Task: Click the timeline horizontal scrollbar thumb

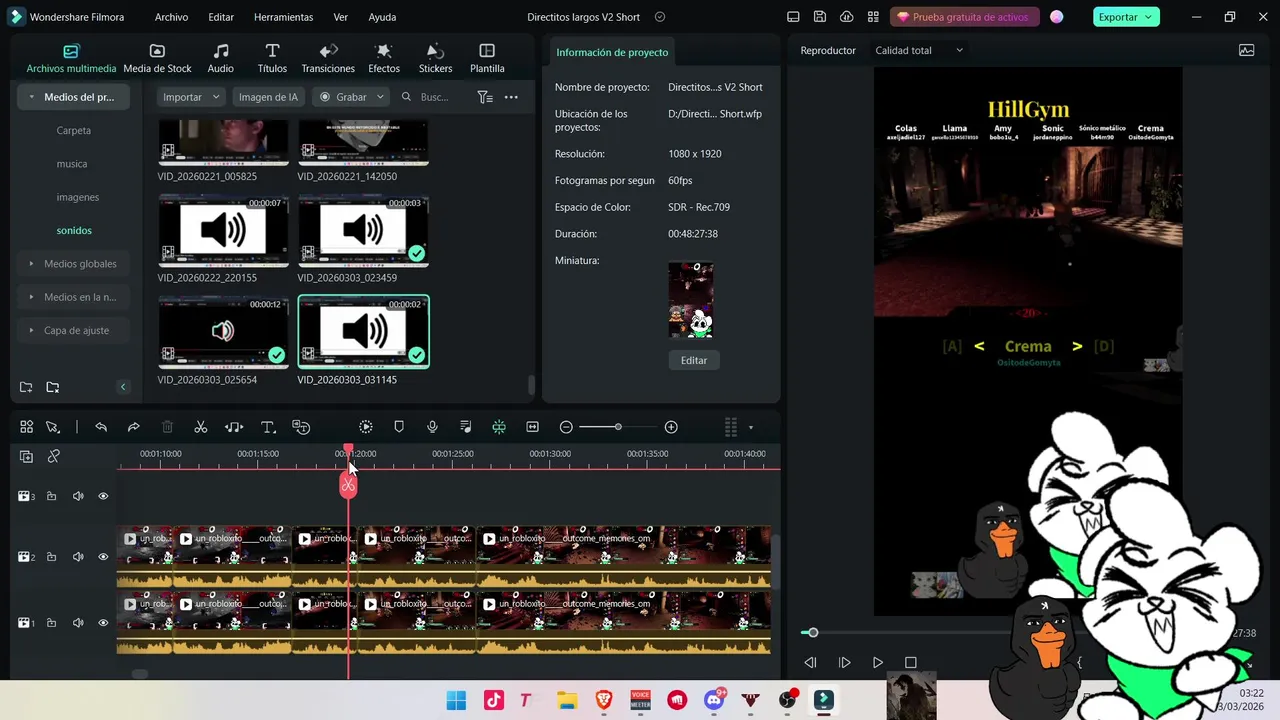Action: pos(140,674)
